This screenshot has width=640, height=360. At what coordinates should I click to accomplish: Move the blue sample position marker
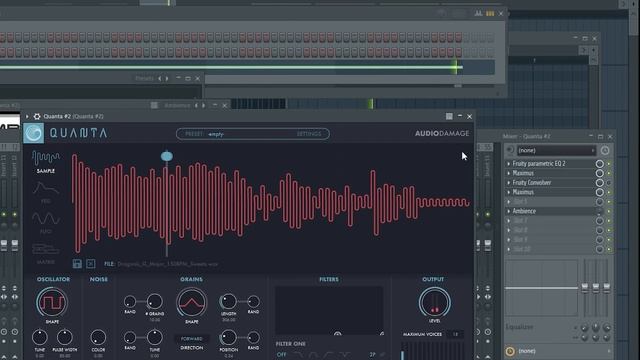167,156
